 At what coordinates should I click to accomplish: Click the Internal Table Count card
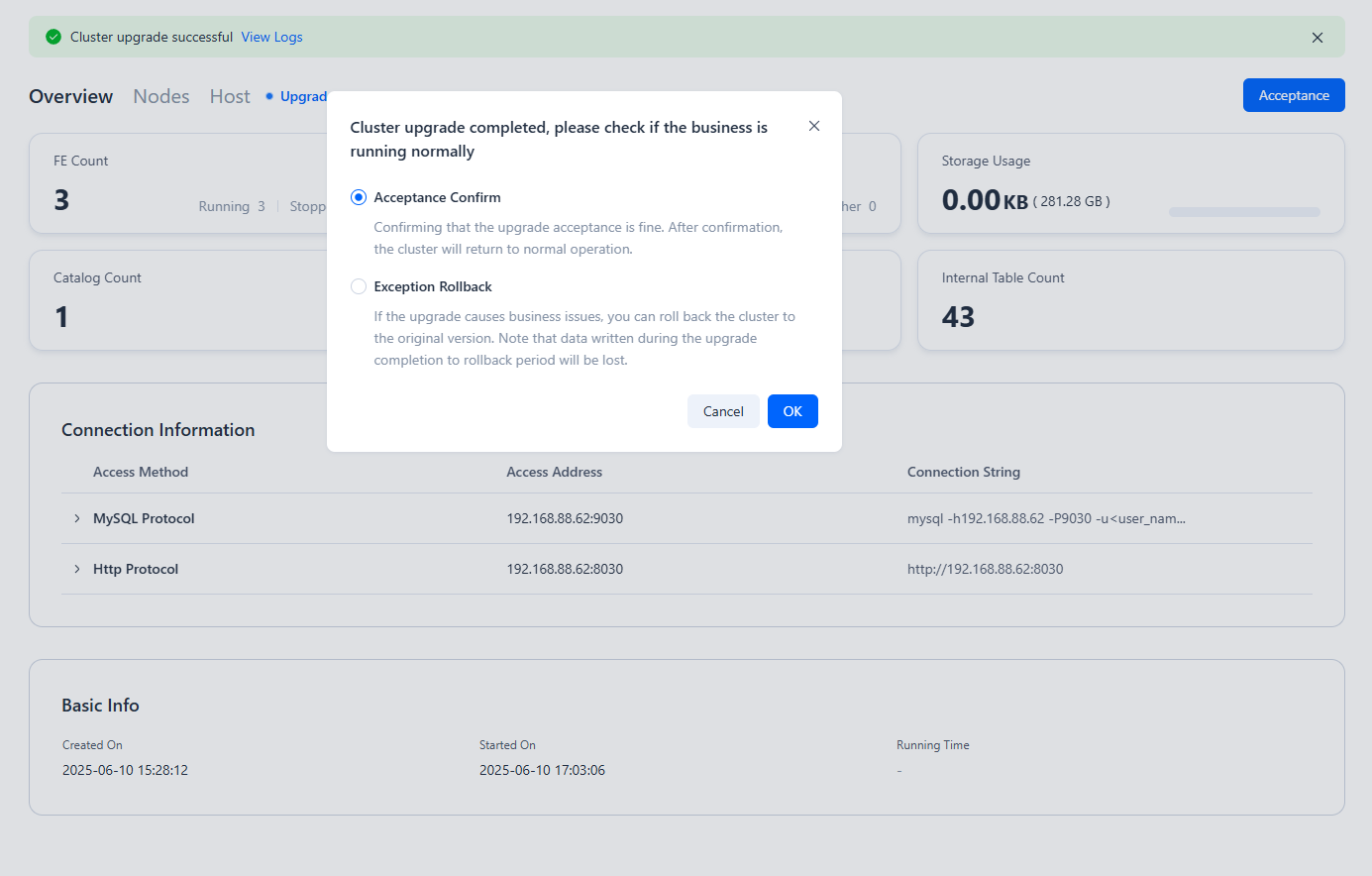tap(1130, 300)
